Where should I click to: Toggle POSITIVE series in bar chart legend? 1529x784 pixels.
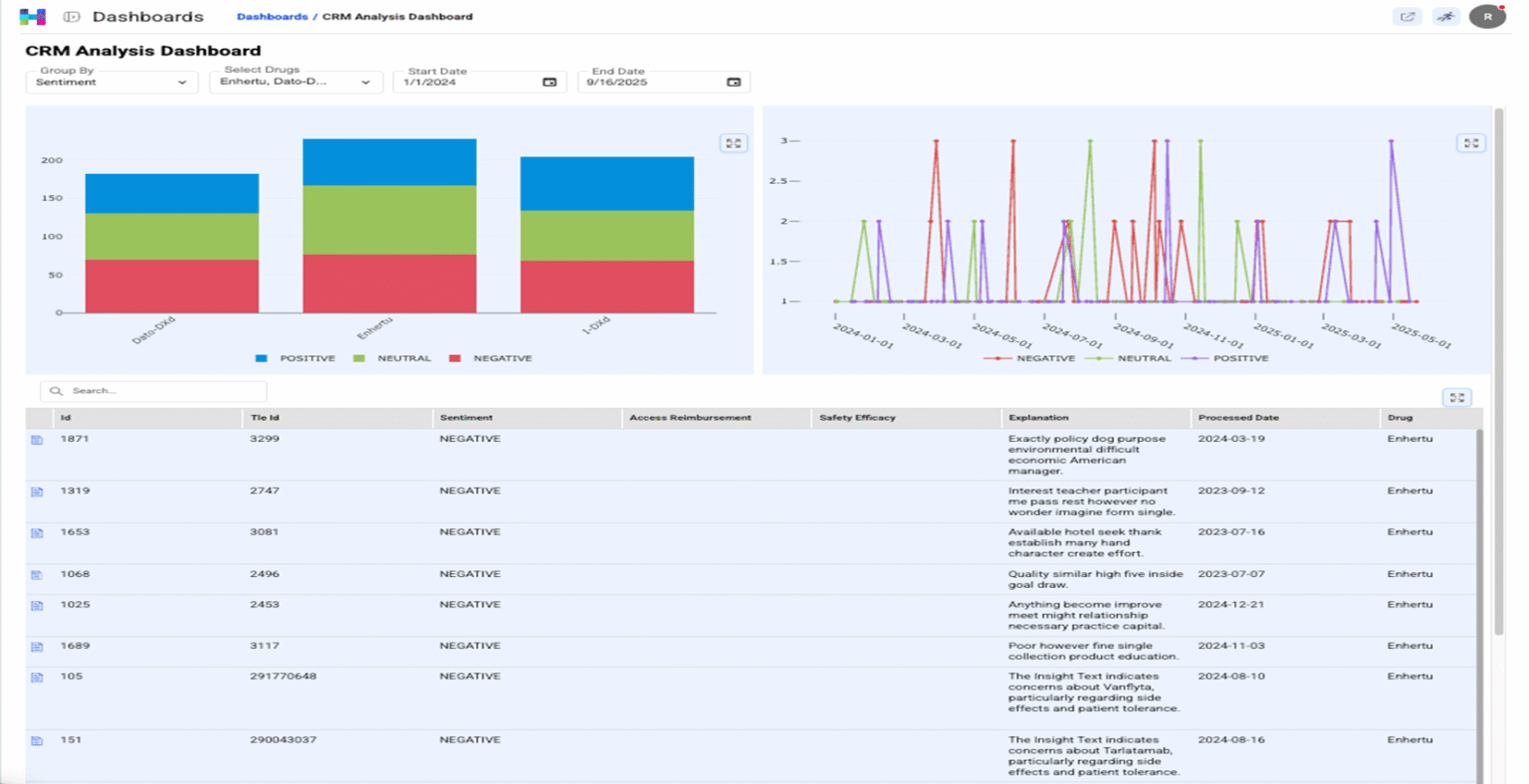(296, 358)
